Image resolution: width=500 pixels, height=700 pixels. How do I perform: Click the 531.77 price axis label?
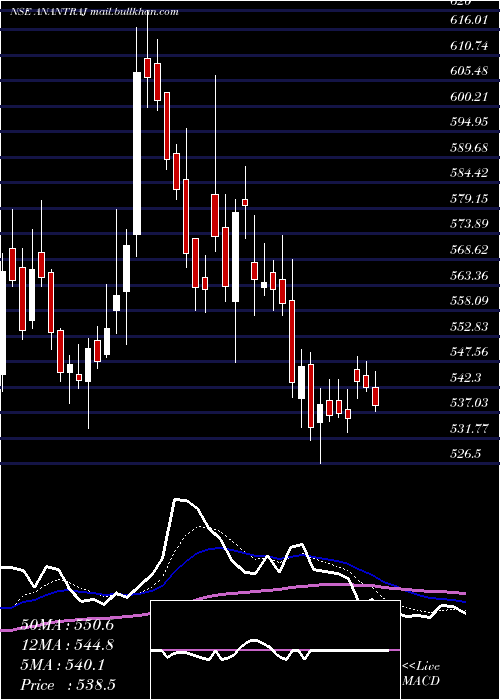[470, 429]
